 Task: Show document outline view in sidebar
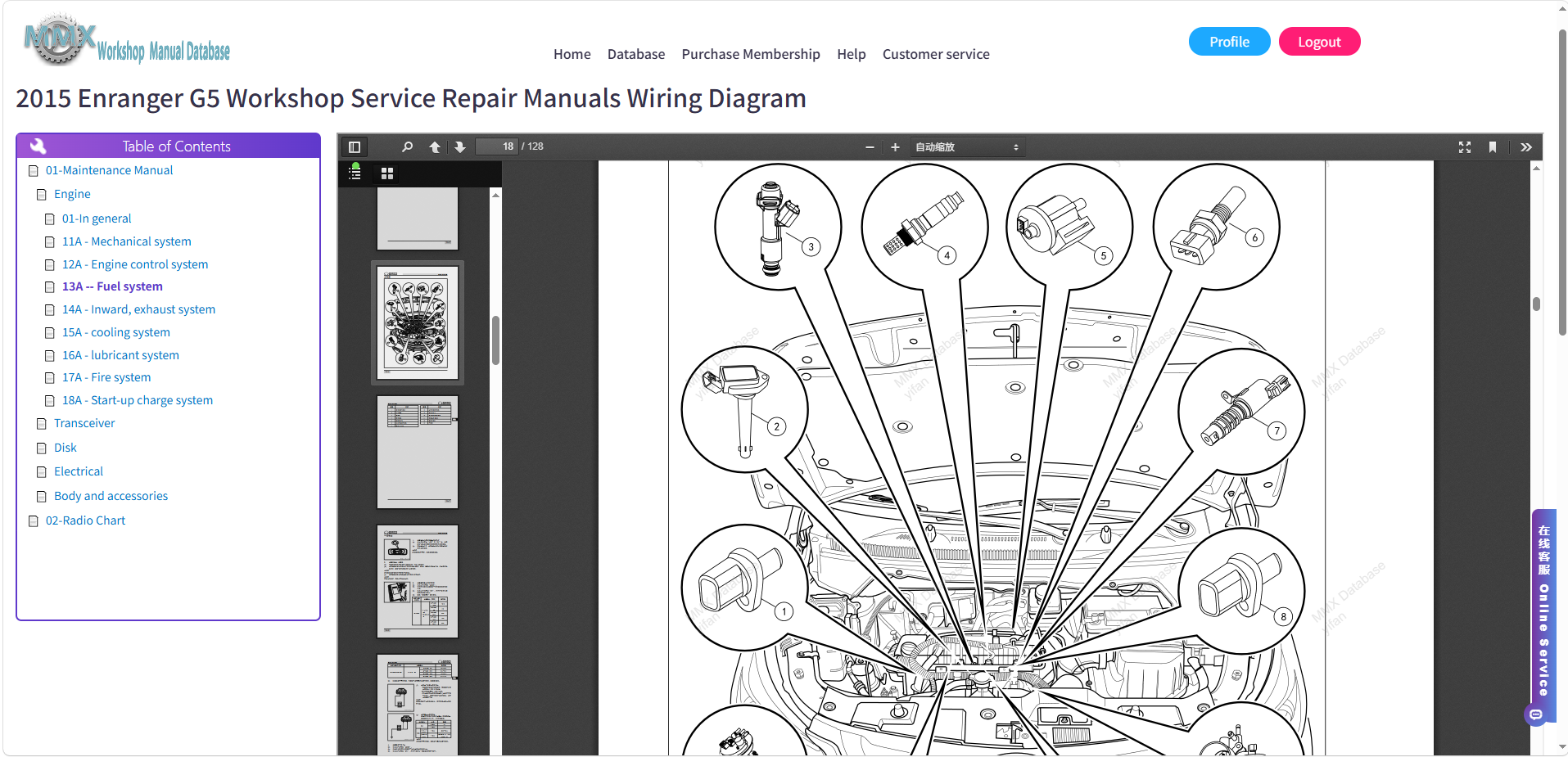pos(355,173)
